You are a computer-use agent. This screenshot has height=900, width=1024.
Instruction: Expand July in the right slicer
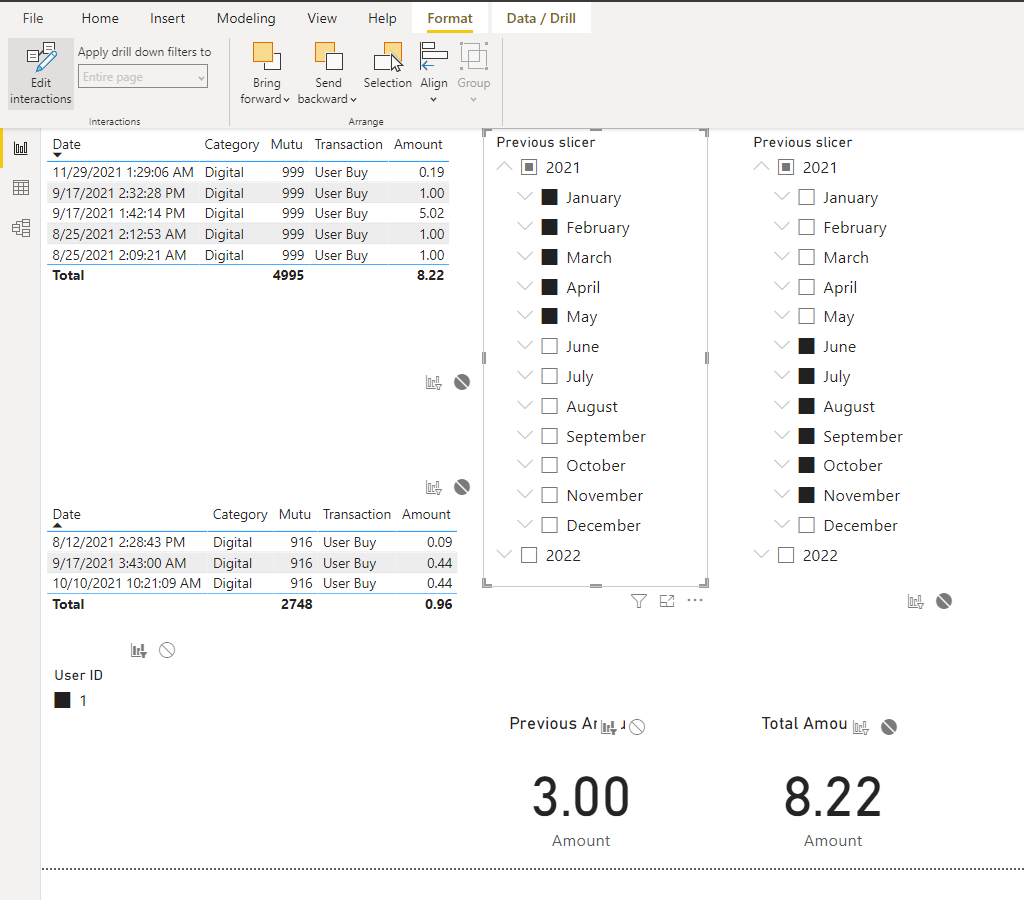782,375
